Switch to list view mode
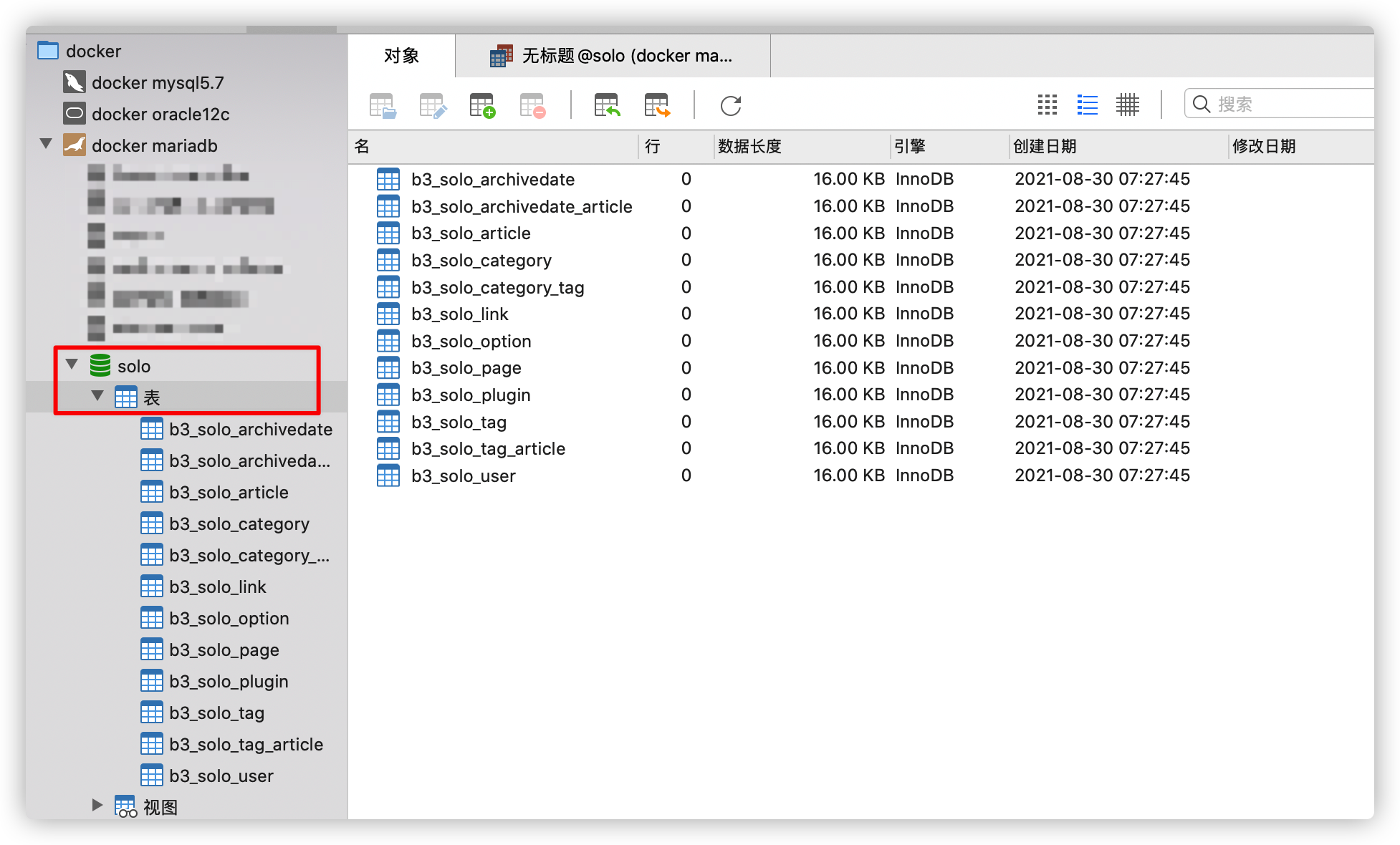 point(1087,105)
